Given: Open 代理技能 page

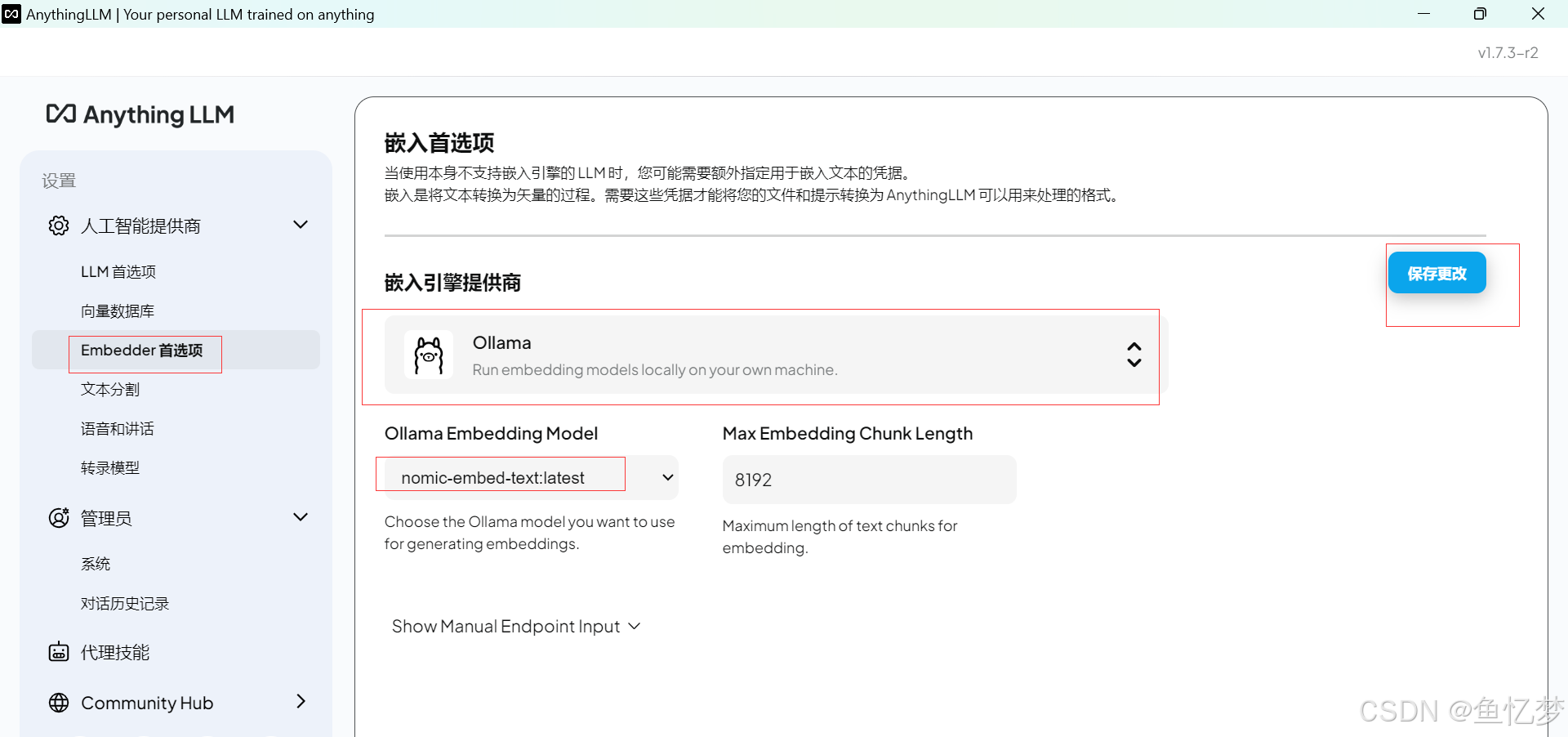Looking at the screenshot, I should 115,653.
